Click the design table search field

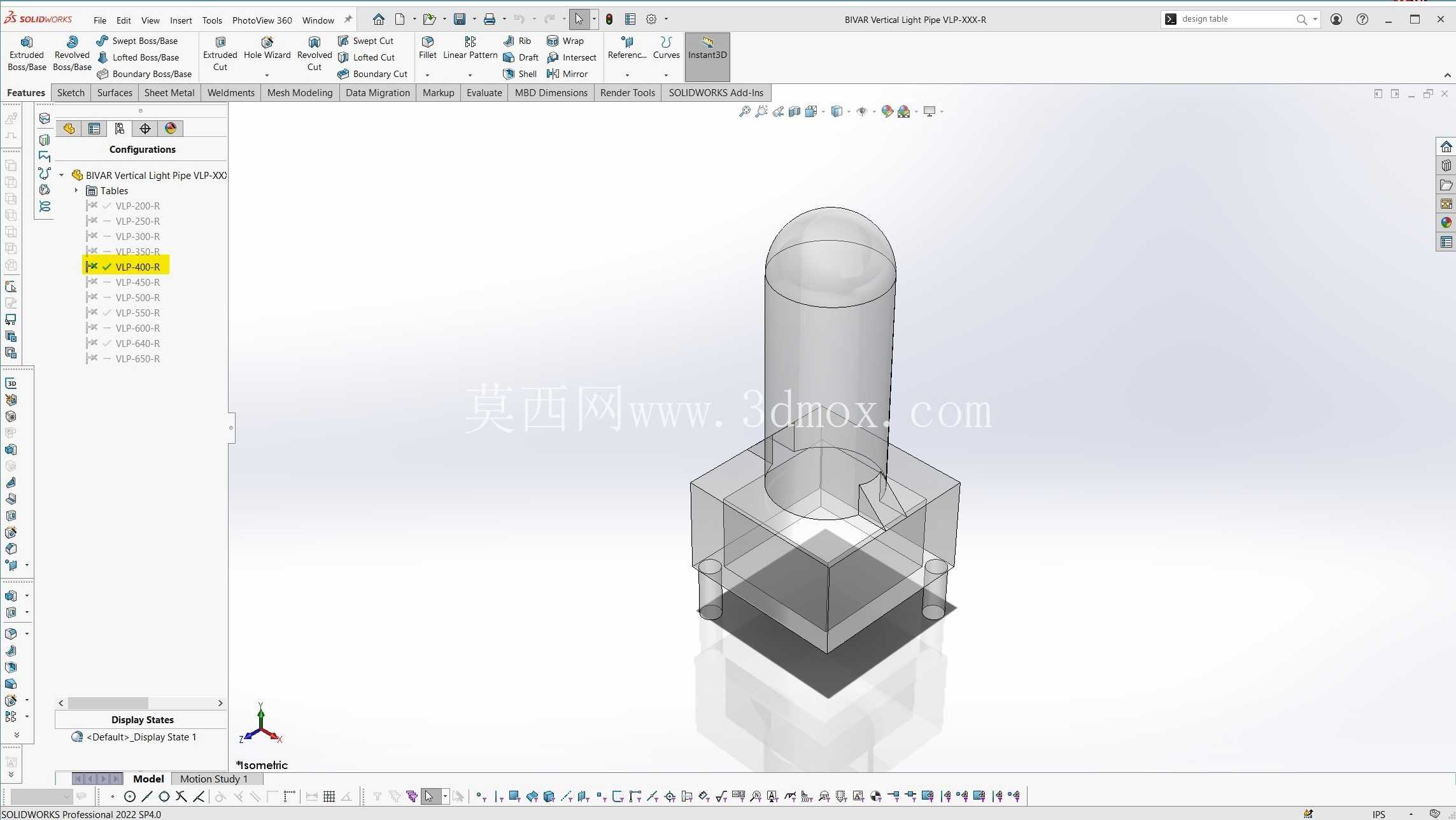pos(1236,19)
